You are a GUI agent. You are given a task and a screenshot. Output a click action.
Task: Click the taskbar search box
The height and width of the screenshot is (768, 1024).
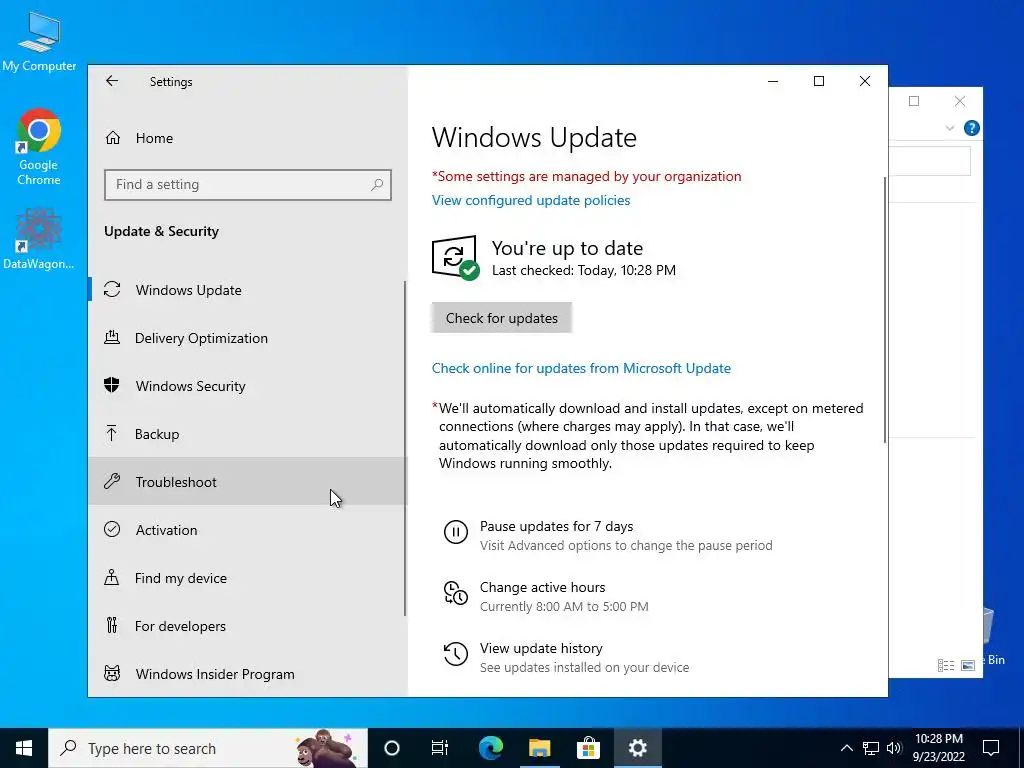coord(208,748)
